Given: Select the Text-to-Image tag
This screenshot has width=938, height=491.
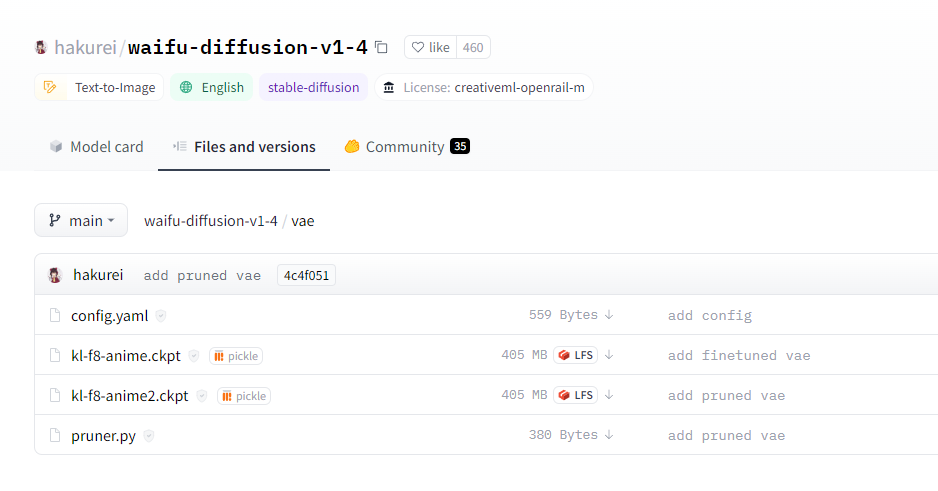Looking at the screenshot, I should coord(99,87).
